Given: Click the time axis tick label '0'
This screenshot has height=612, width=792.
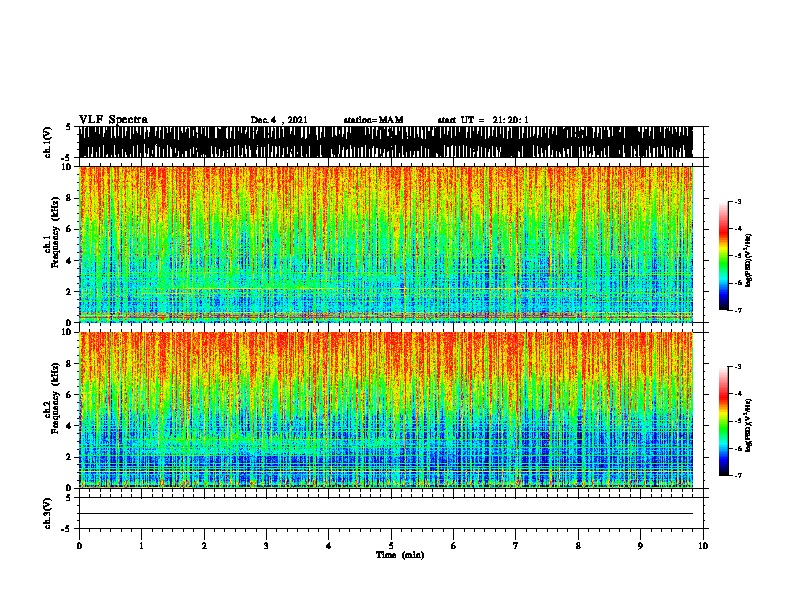Looking at the screenshot, I should [79, 546].
